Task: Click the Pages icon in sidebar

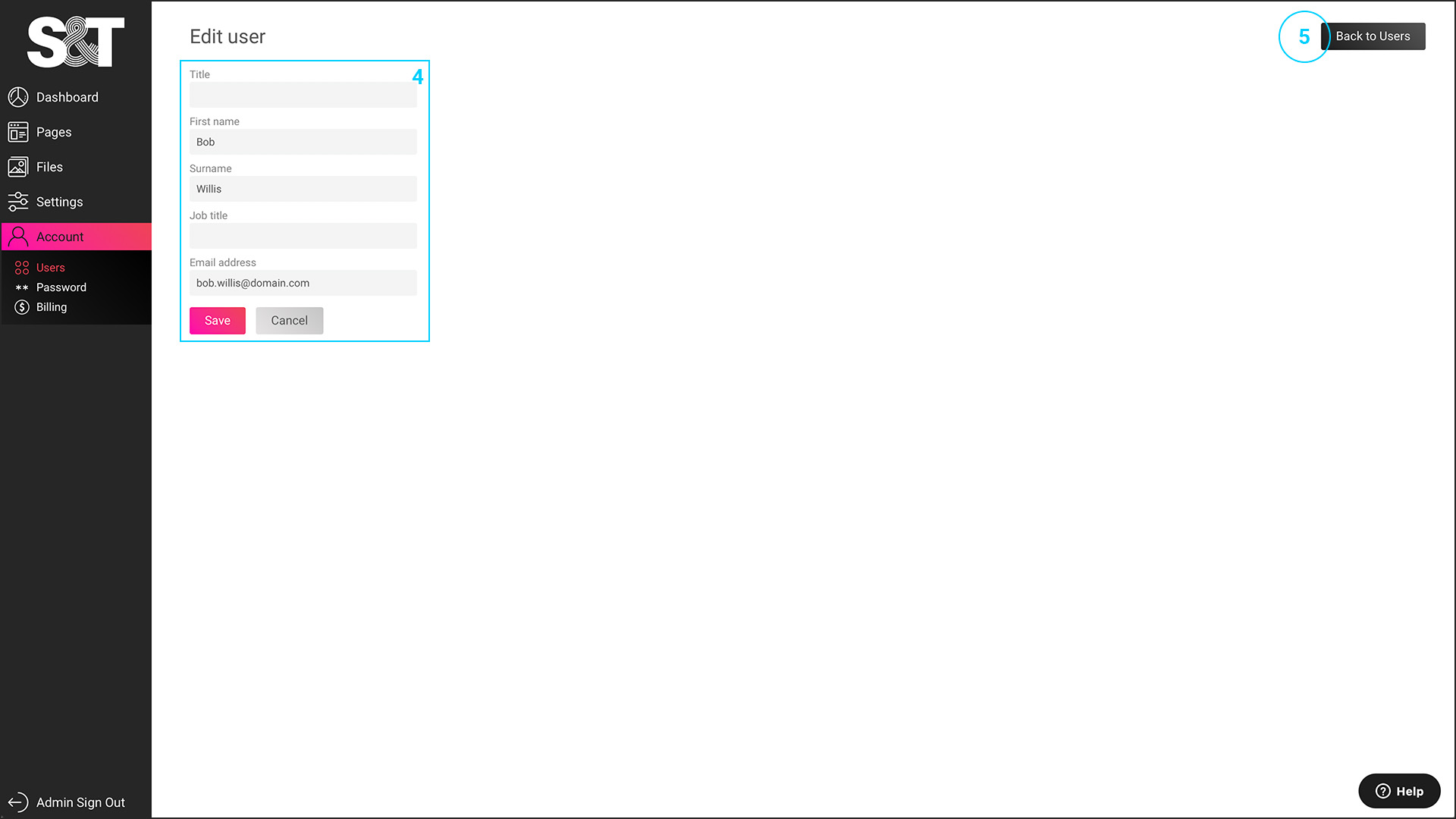Action: point(18,132)
